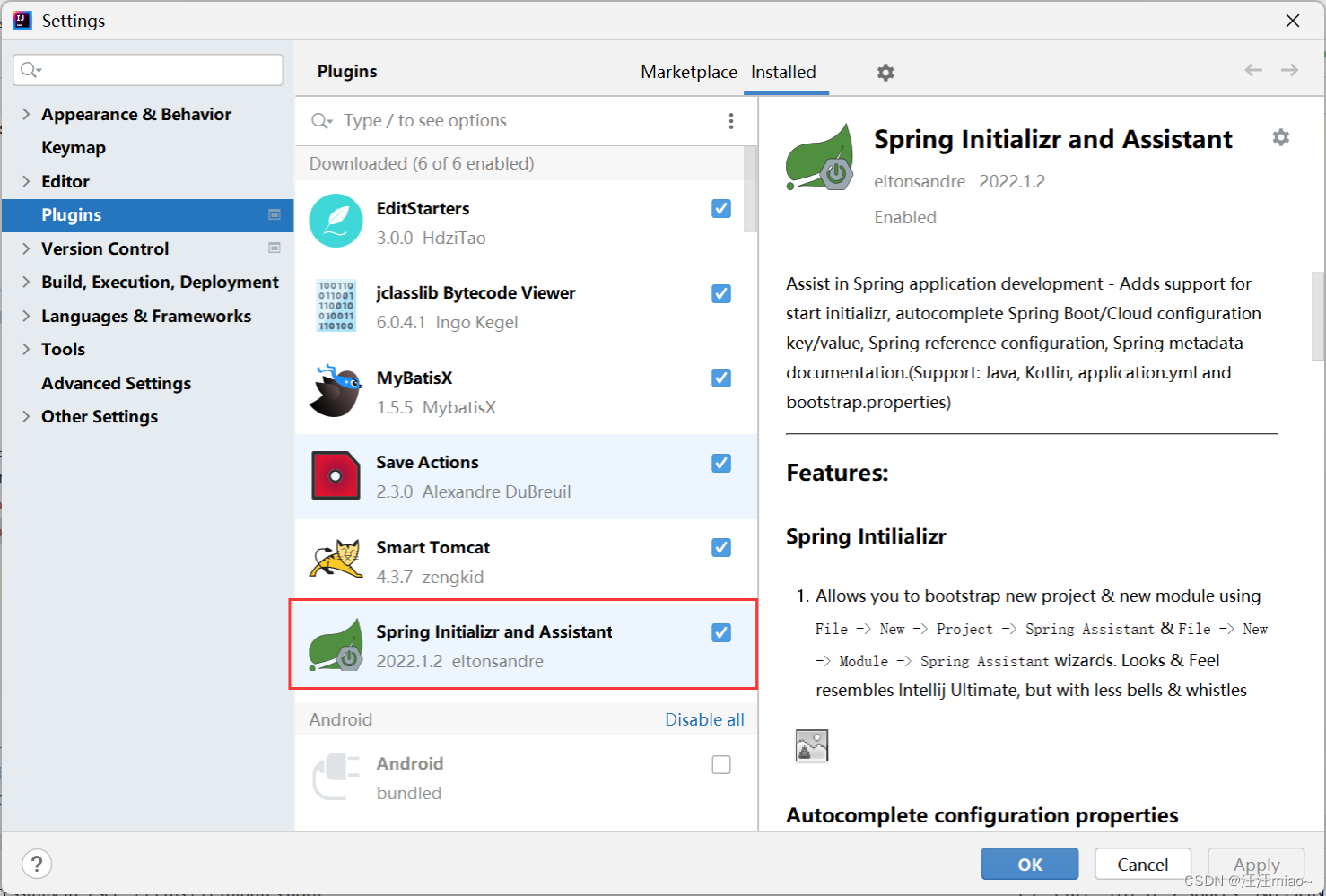The width and height of the screenshot is (1326, 896).
Task: Click the EditStarters plugin icon
Action: [x=336, y=221]
